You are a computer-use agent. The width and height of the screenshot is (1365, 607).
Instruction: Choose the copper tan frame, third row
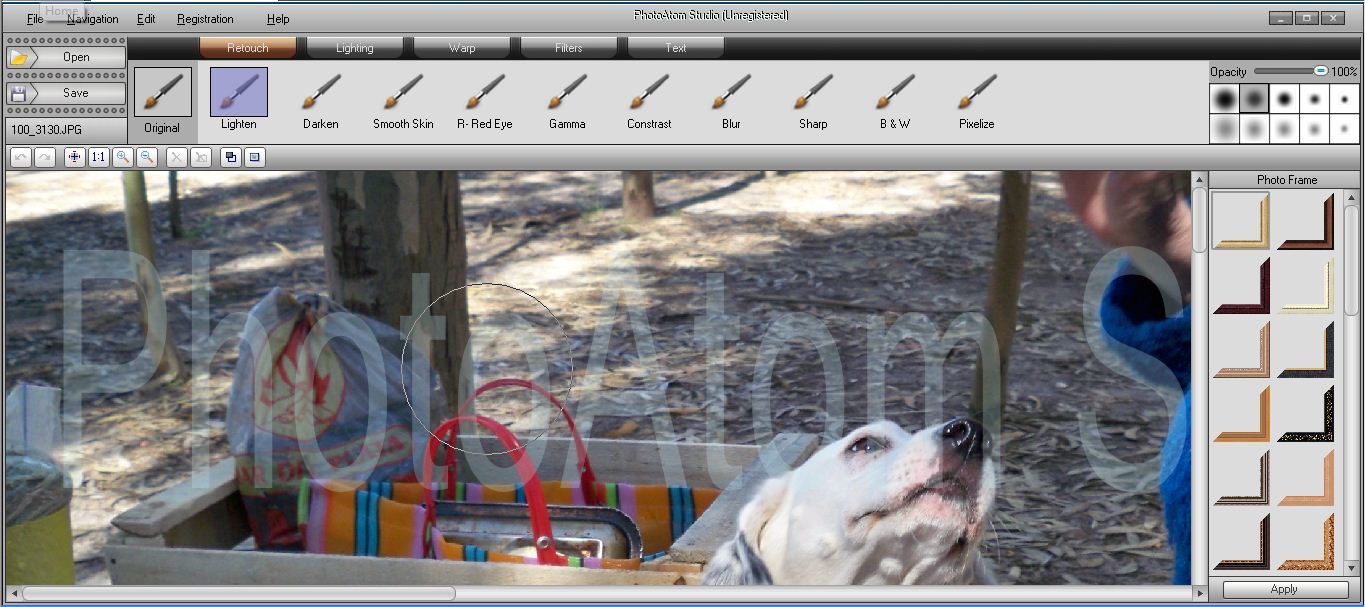point(1241,349)
